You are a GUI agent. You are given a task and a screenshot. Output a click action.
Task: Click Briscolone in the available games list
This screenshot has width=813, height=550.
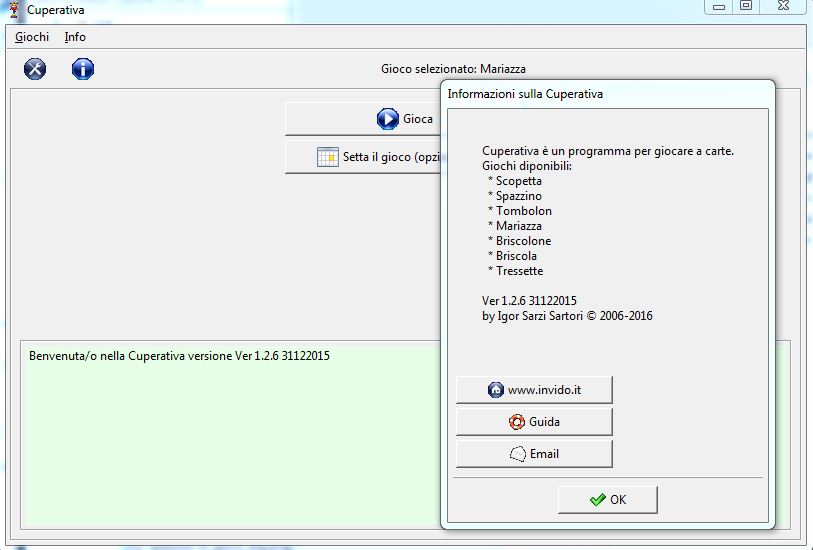tap(523, 241)
